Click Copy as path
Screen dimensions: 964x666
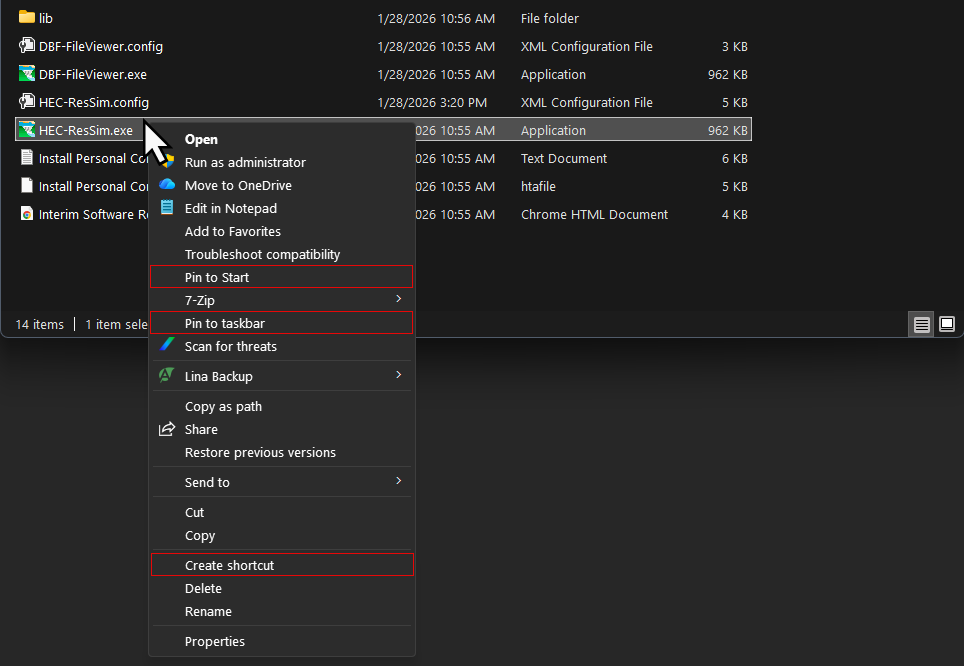click(221, 406)
